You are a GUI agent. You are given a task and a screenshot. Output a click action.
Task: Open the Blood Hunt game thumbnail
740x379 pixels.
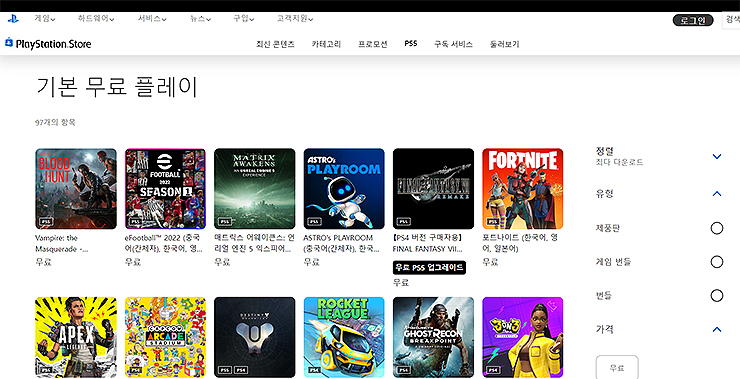76,189
